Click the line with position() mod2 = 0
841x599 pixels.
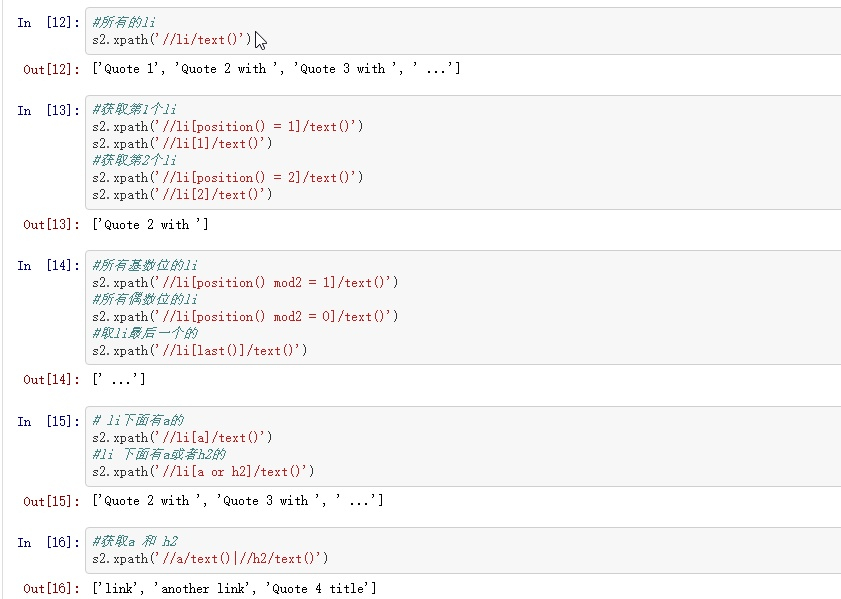click(244, 316)
